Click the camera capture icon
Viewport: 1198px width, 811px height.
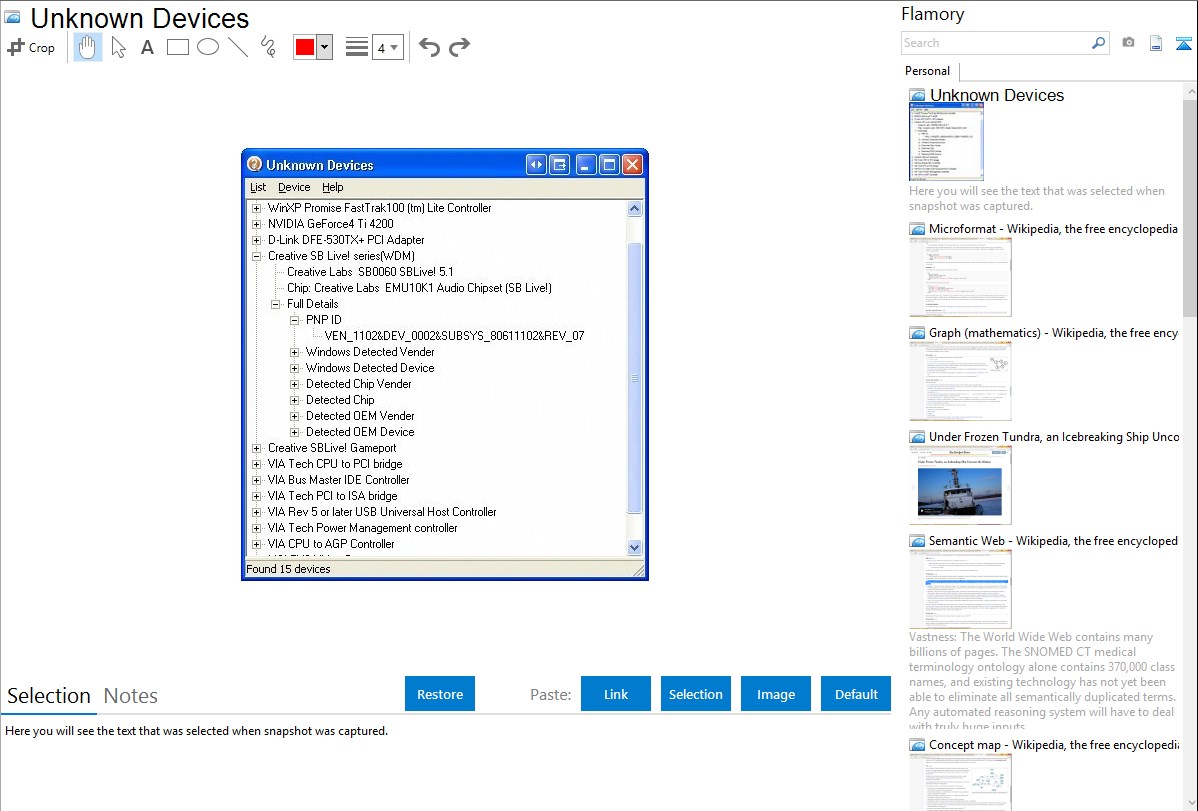click(x=1128, y=43)
